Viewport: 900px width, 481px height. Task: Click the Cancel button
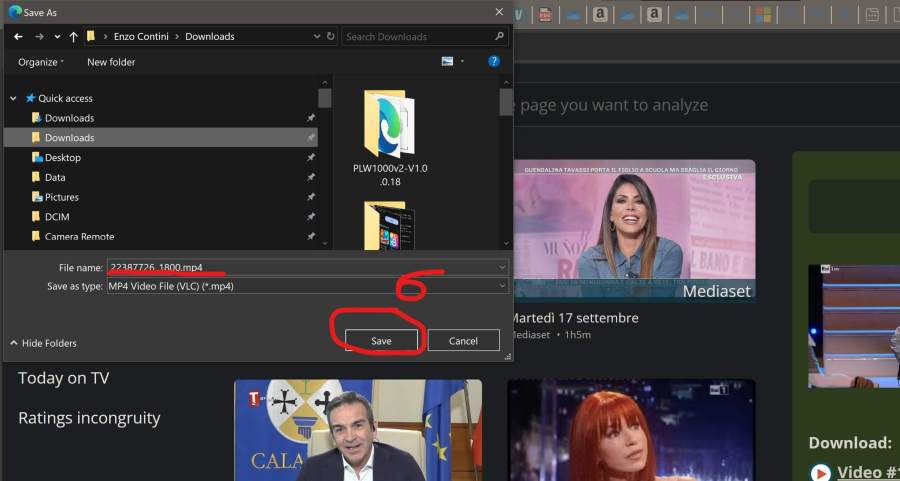pos(463,341)
